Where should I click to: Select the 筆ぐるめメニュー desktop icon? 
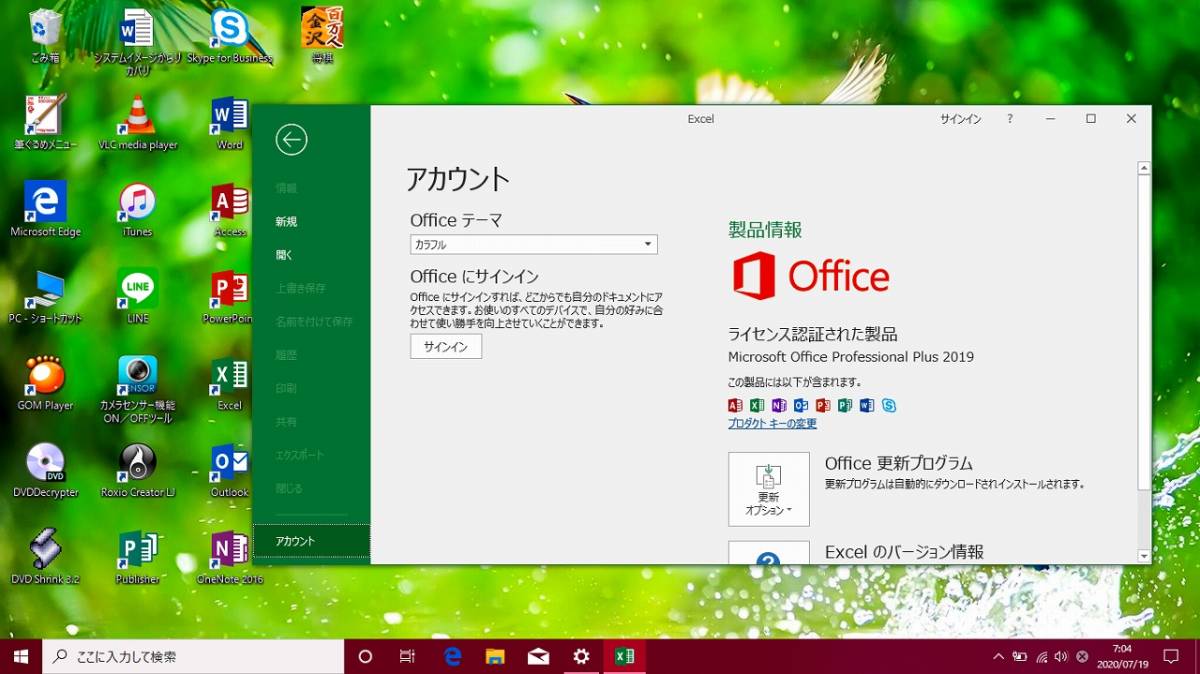pyautogui.click(x=45, y=123)
